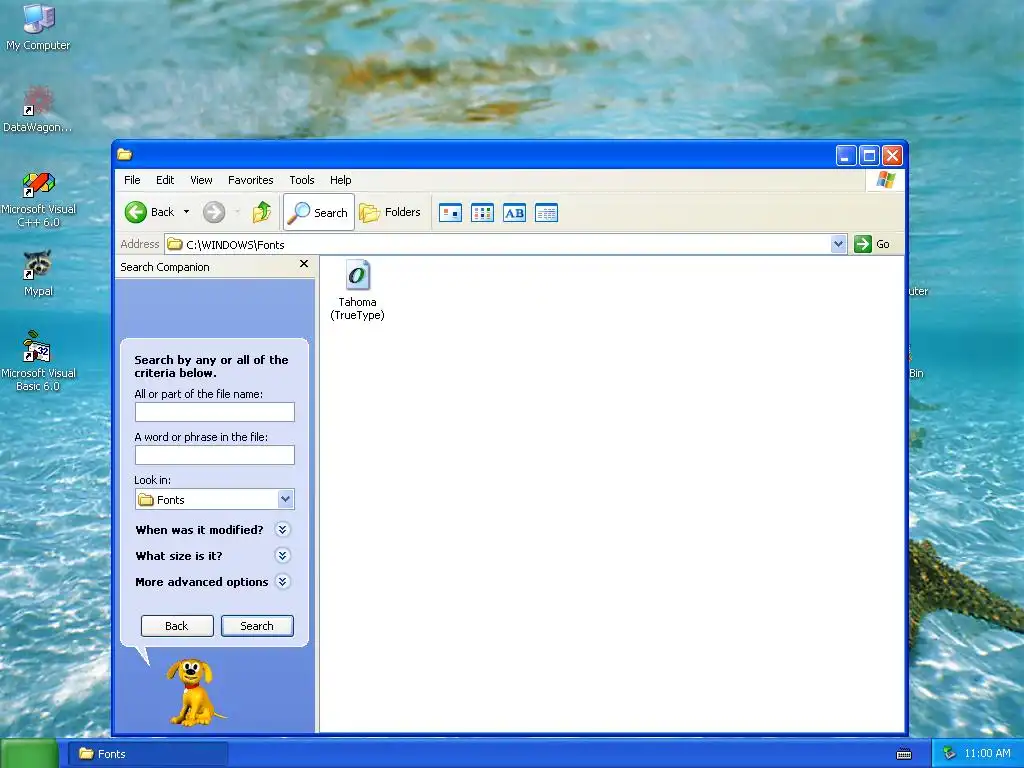
Task: Click the Rover search dog character
Action: click(x=193, y=692)
